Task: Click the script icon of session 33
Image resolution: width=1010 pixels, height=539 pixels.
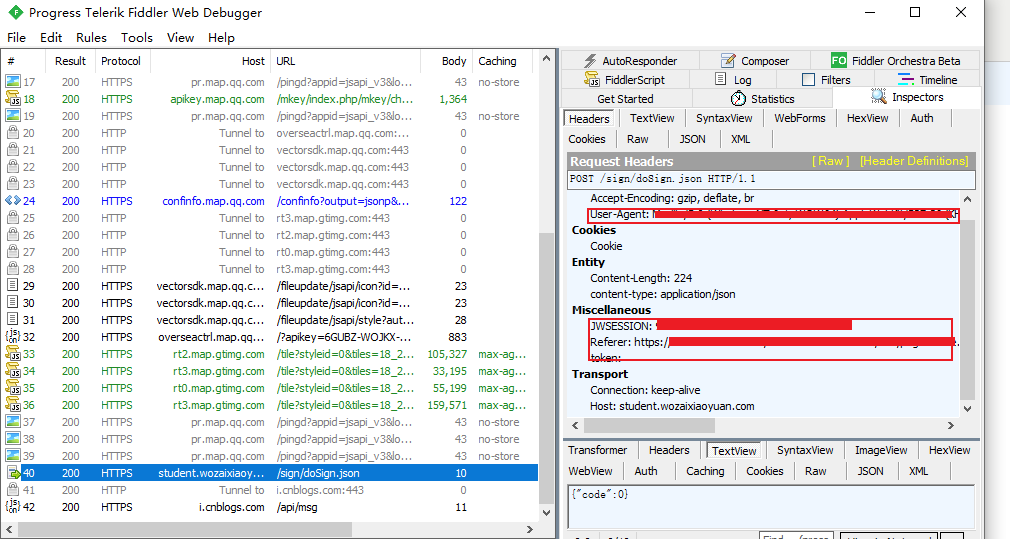Action: (x=13, y=354)
